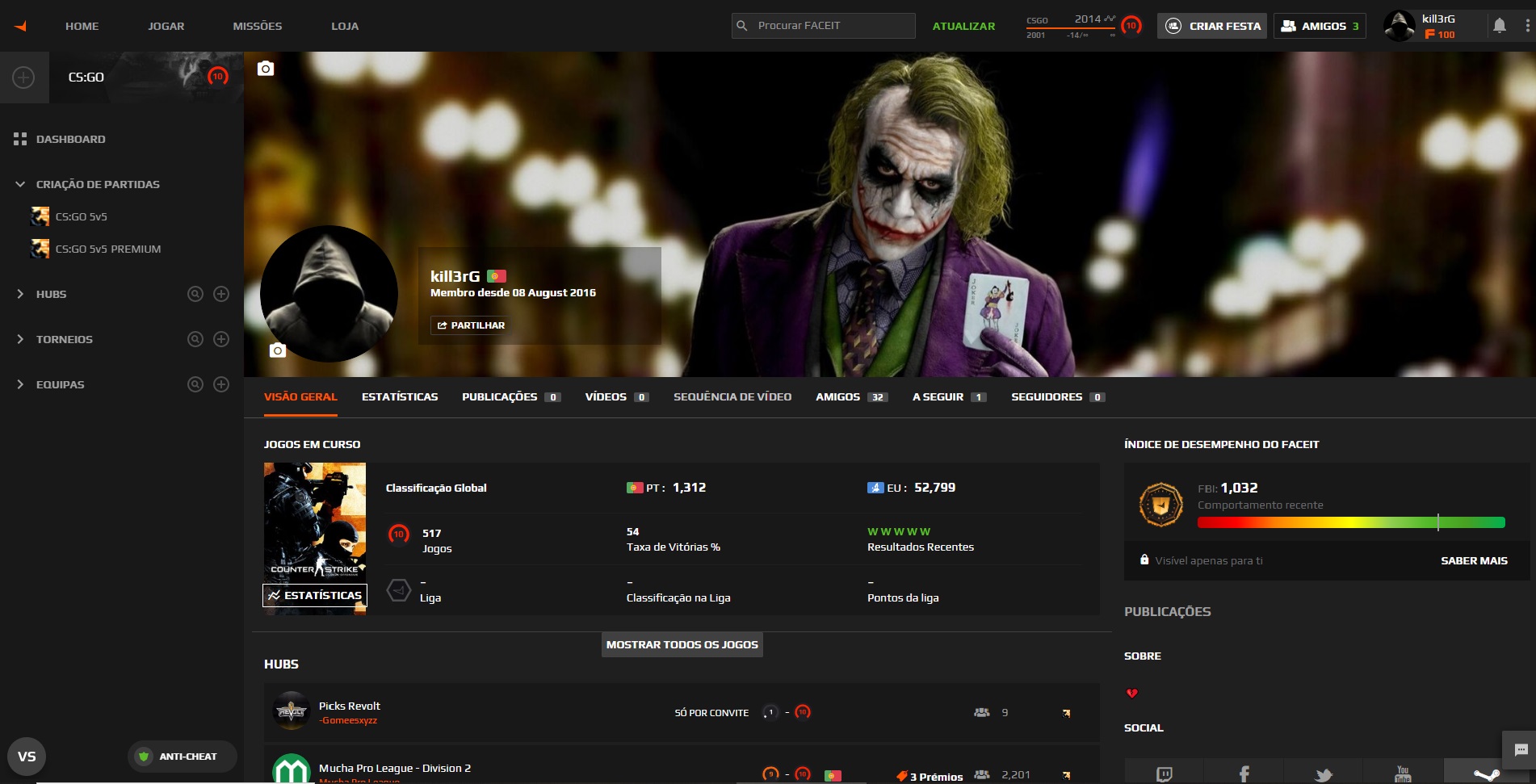
Task: Create a tournament with Torneios plus icon
Action: [x=221, y=339]
